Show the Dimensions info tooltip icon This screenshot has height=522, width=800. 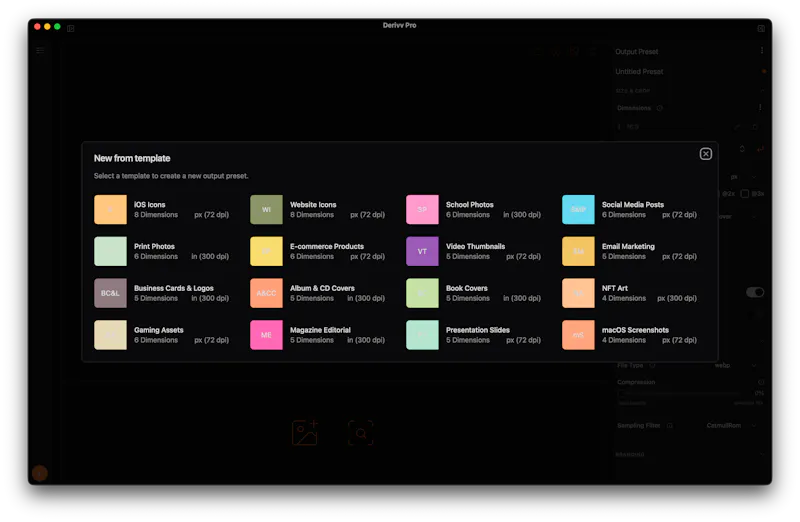point(660,108)
